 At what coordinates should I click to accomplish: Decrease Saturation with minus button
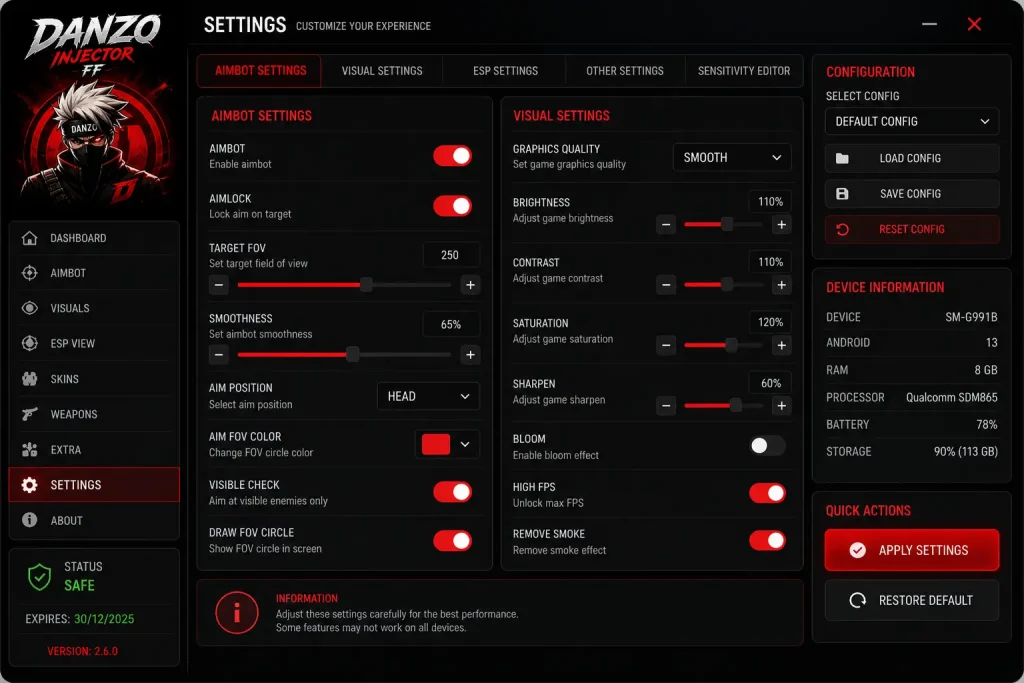[x=666, y=345]
